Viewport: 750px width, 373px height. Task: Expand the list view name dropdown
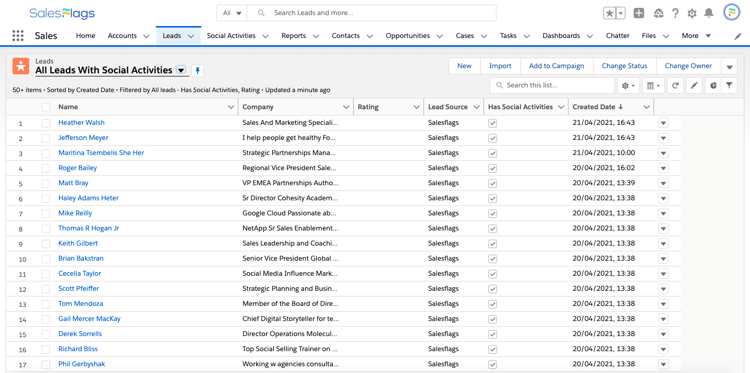181,70
